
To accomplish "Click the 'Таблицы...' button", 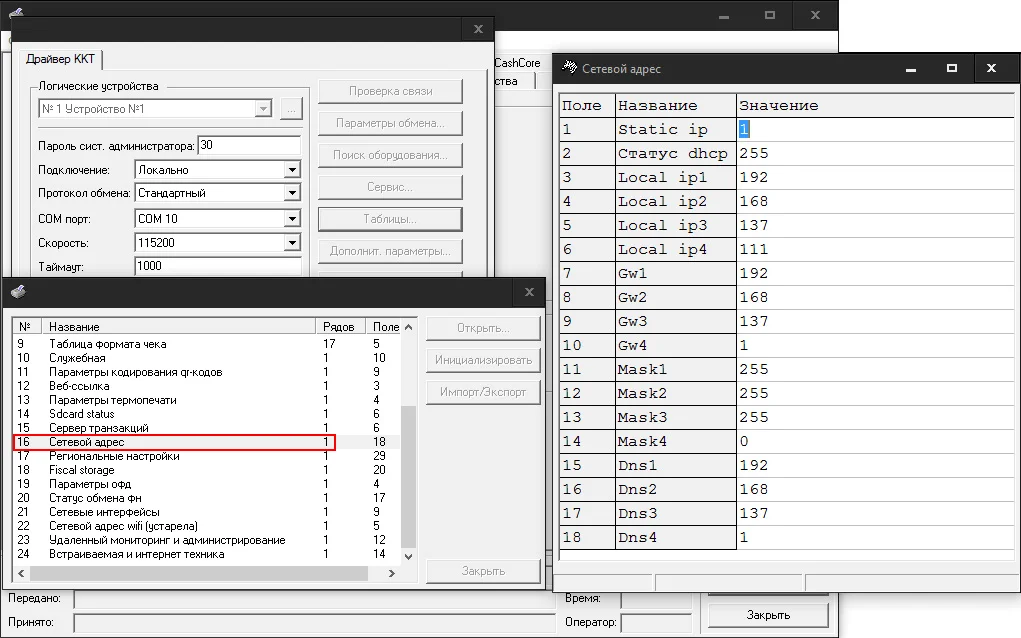I will (390, 219).
